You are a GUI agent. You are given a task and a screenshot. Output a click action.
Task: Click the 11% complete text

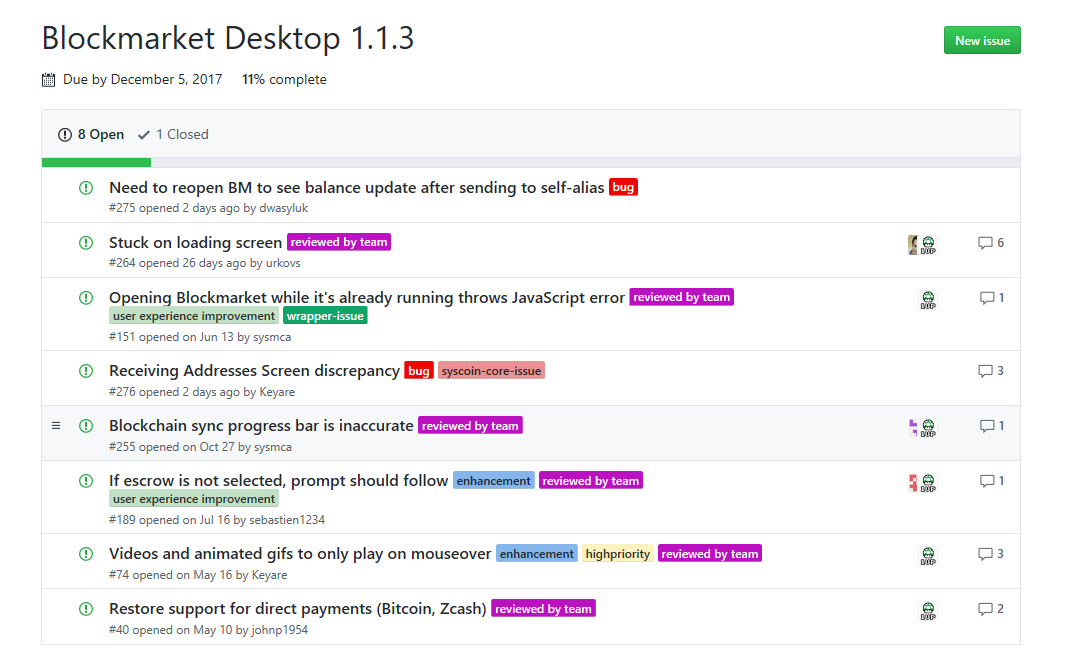coord(284,79)
